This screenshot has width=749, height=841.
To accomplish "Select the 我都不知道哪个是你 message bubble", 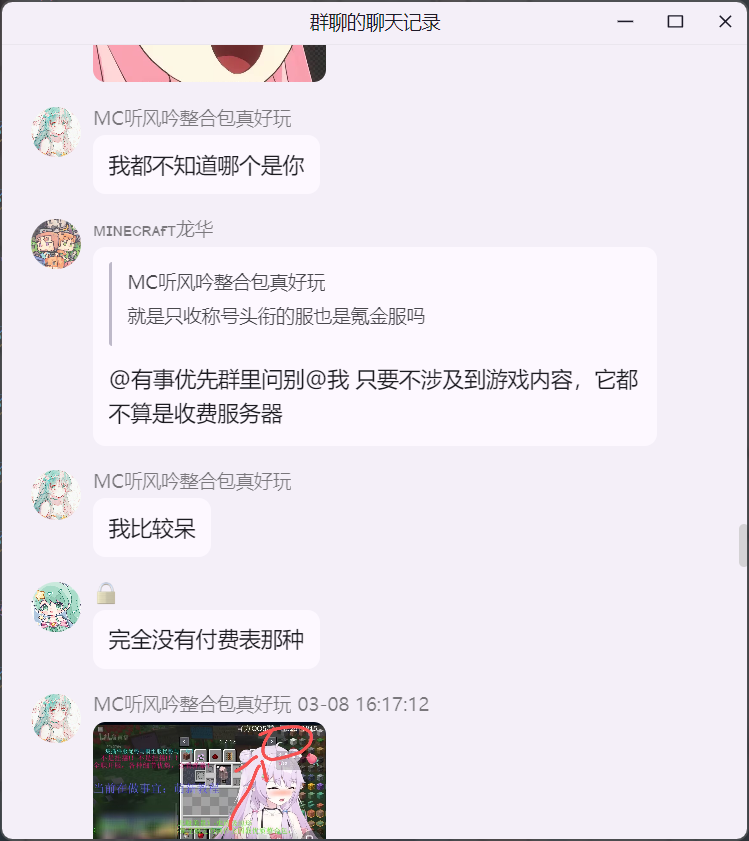I will pos(207,165).
